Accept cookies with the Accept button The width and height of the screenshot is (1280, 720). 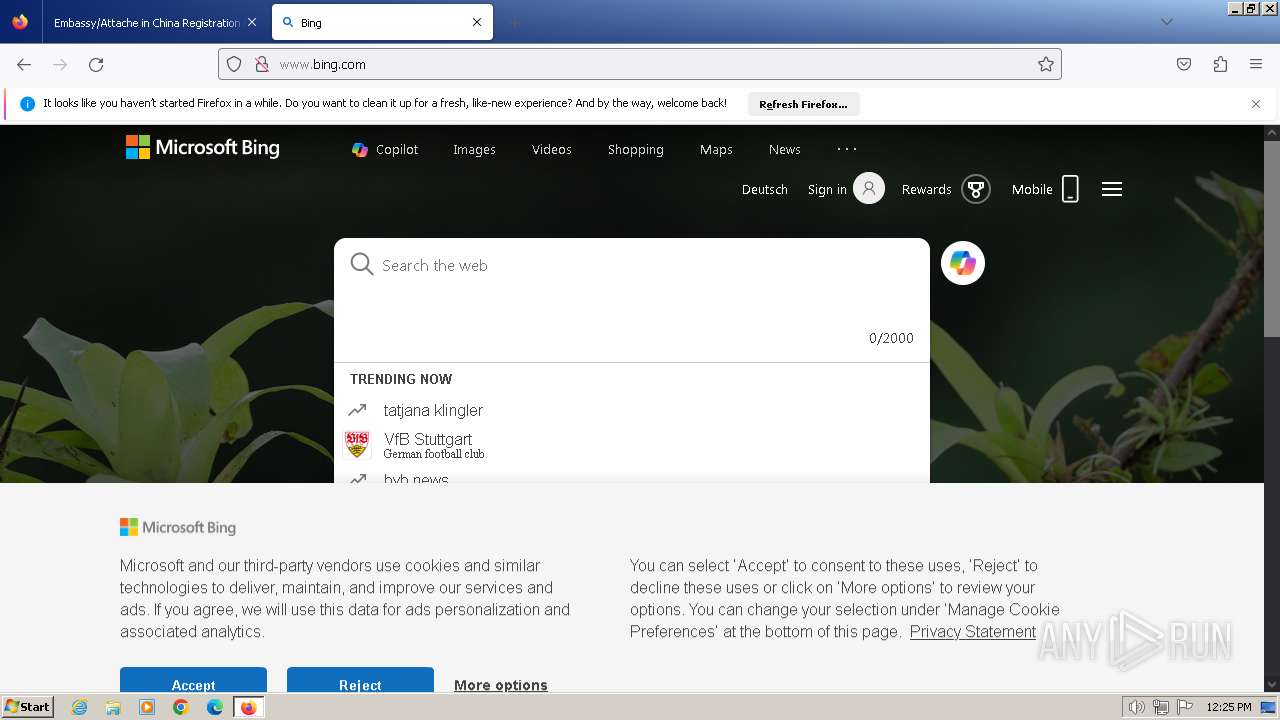point(193,680)
